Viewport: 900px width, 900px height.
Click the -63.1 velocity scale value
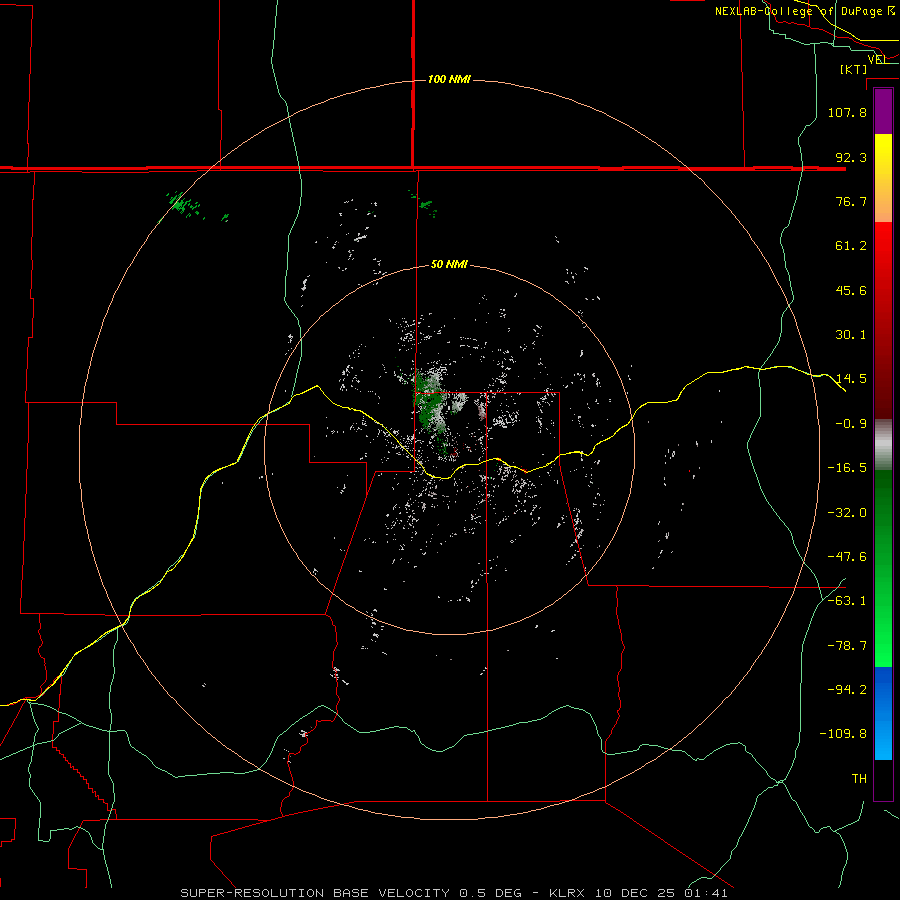pos(847,600)
